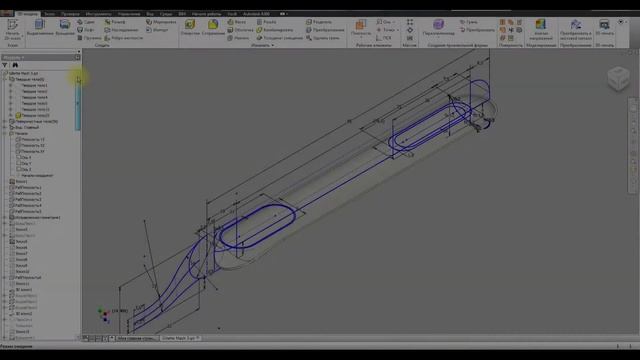Screen dimensions: 640x360
Task: Create a UCS from work features
Action: [x=384, y=38]
